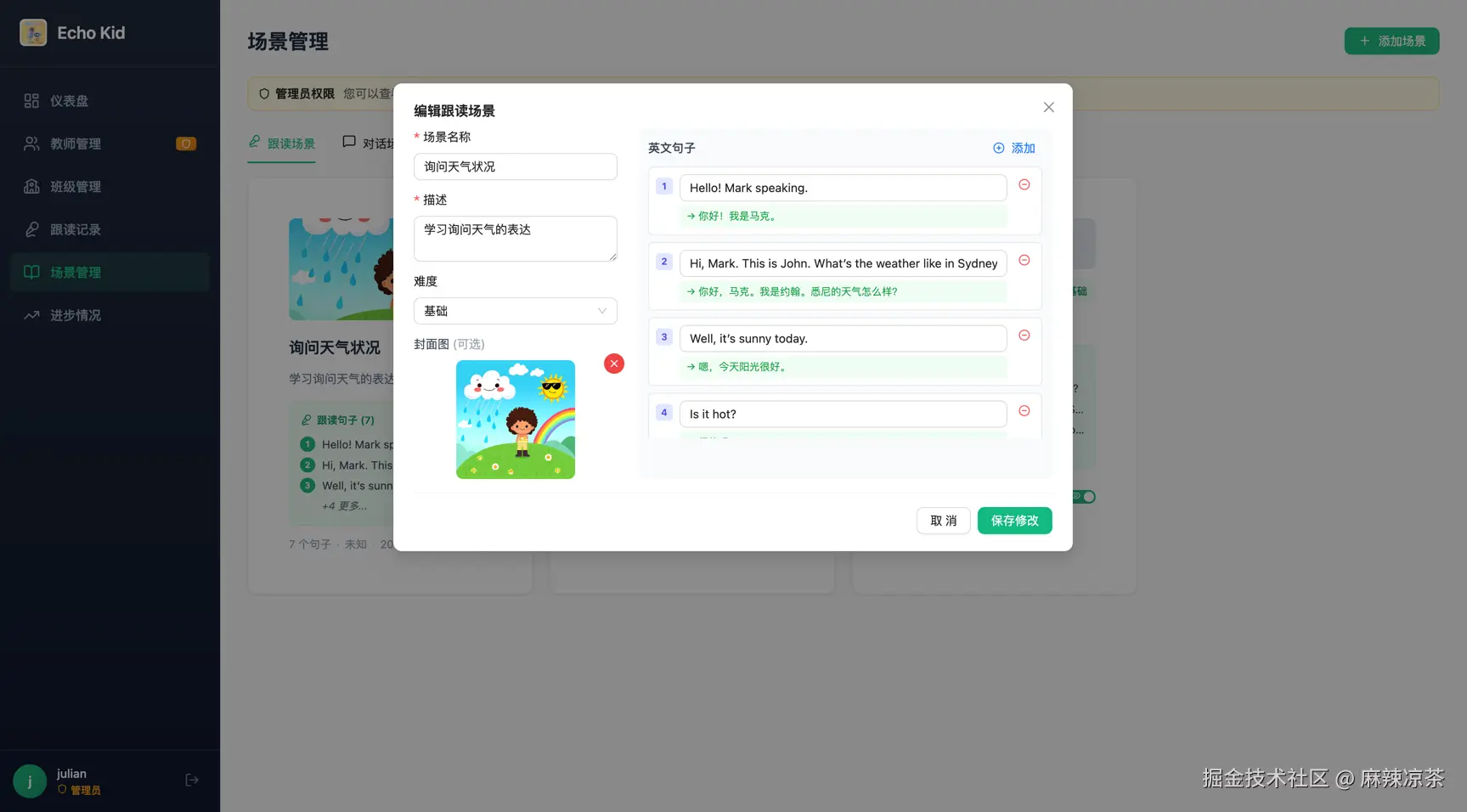
Task: Click the logout icon next to julian
Action: (x=191, y=779)
